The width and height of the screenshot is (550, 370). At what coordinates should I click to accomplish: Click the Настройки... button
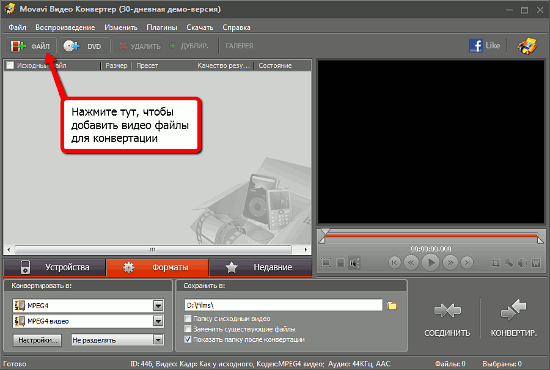pyautogui.click(x=37, y=340)
